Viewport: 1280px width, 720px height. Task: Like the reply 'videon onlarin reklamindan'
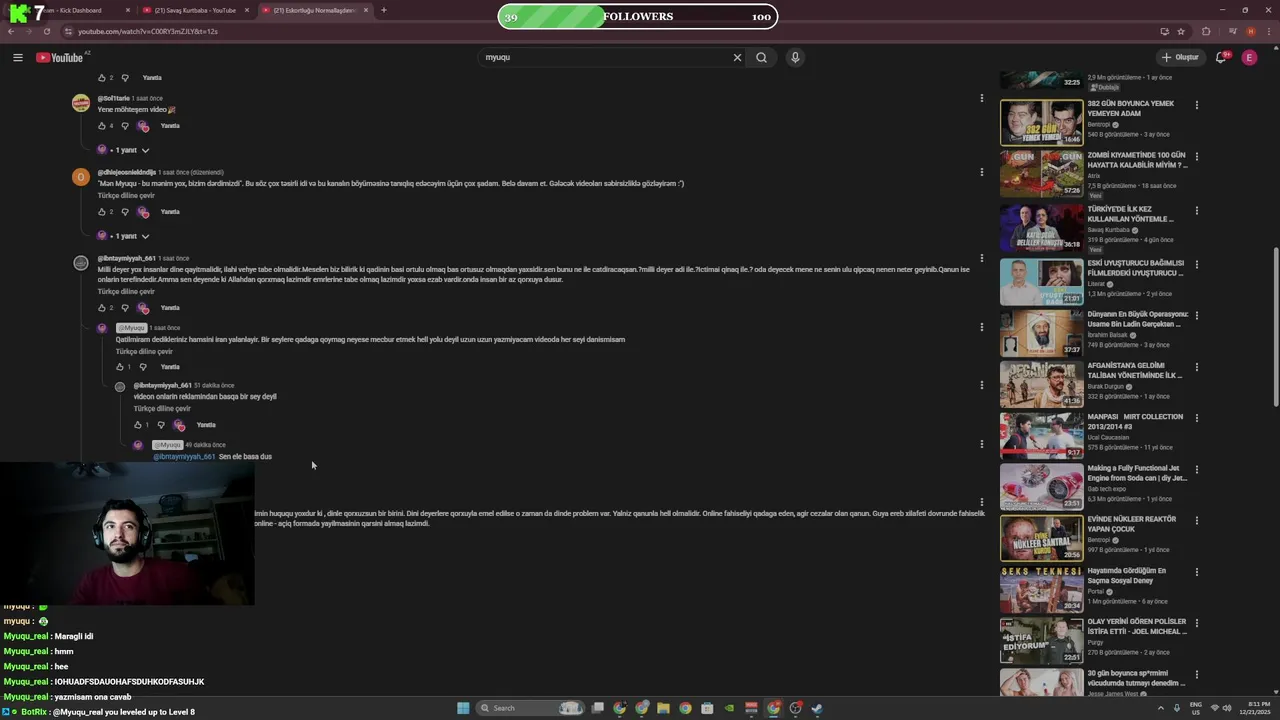137,425
